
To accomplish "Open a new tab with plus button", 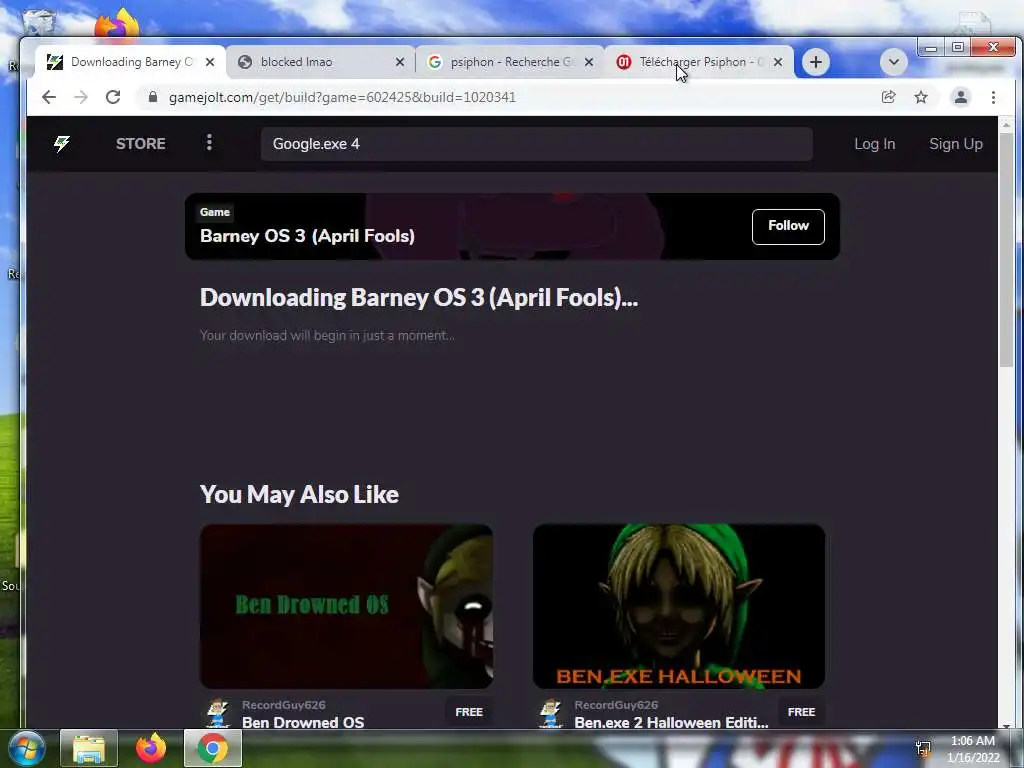I will coord(816,62).
